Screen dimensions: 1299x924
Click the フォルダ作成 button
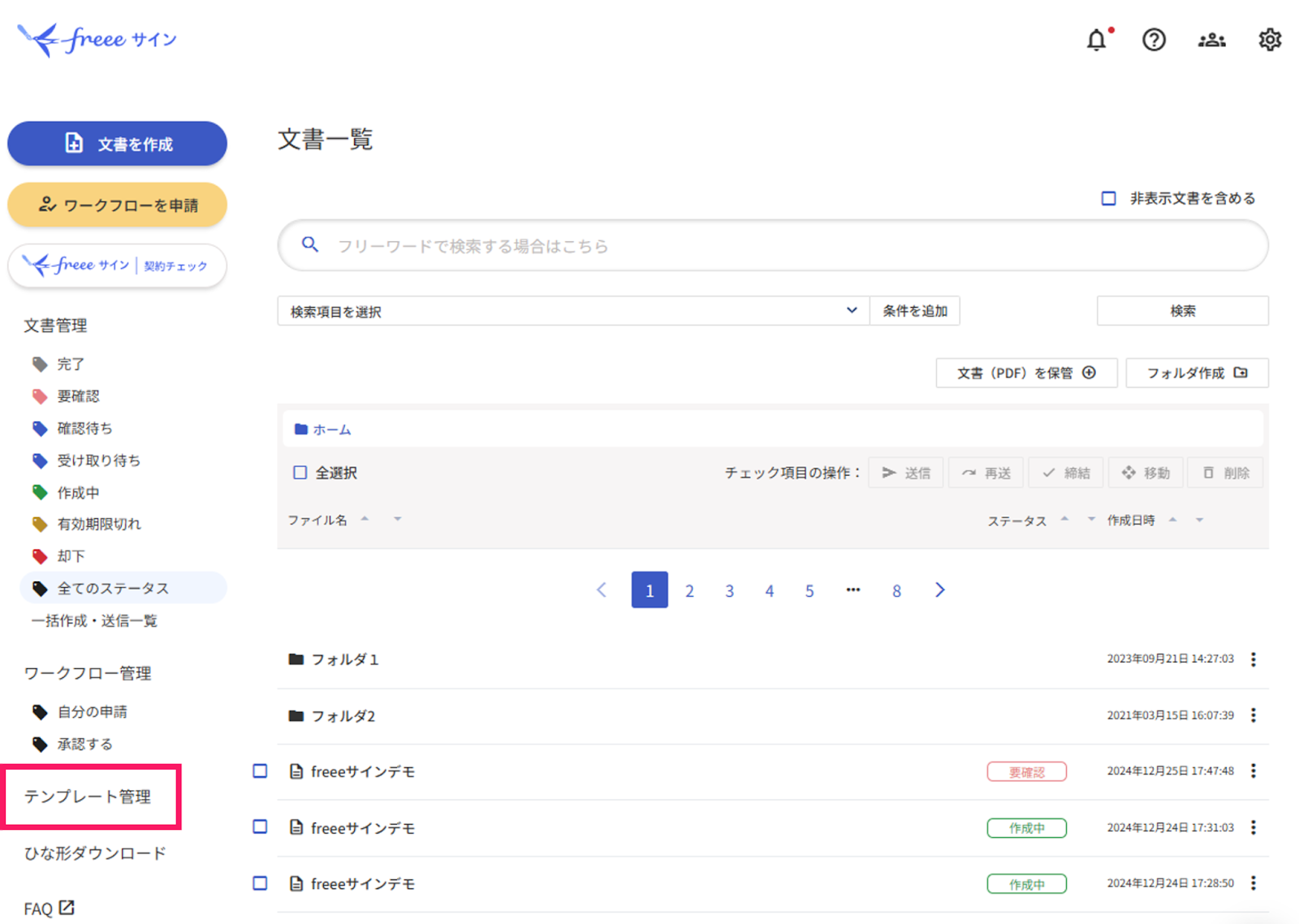tap(1197, 373)
